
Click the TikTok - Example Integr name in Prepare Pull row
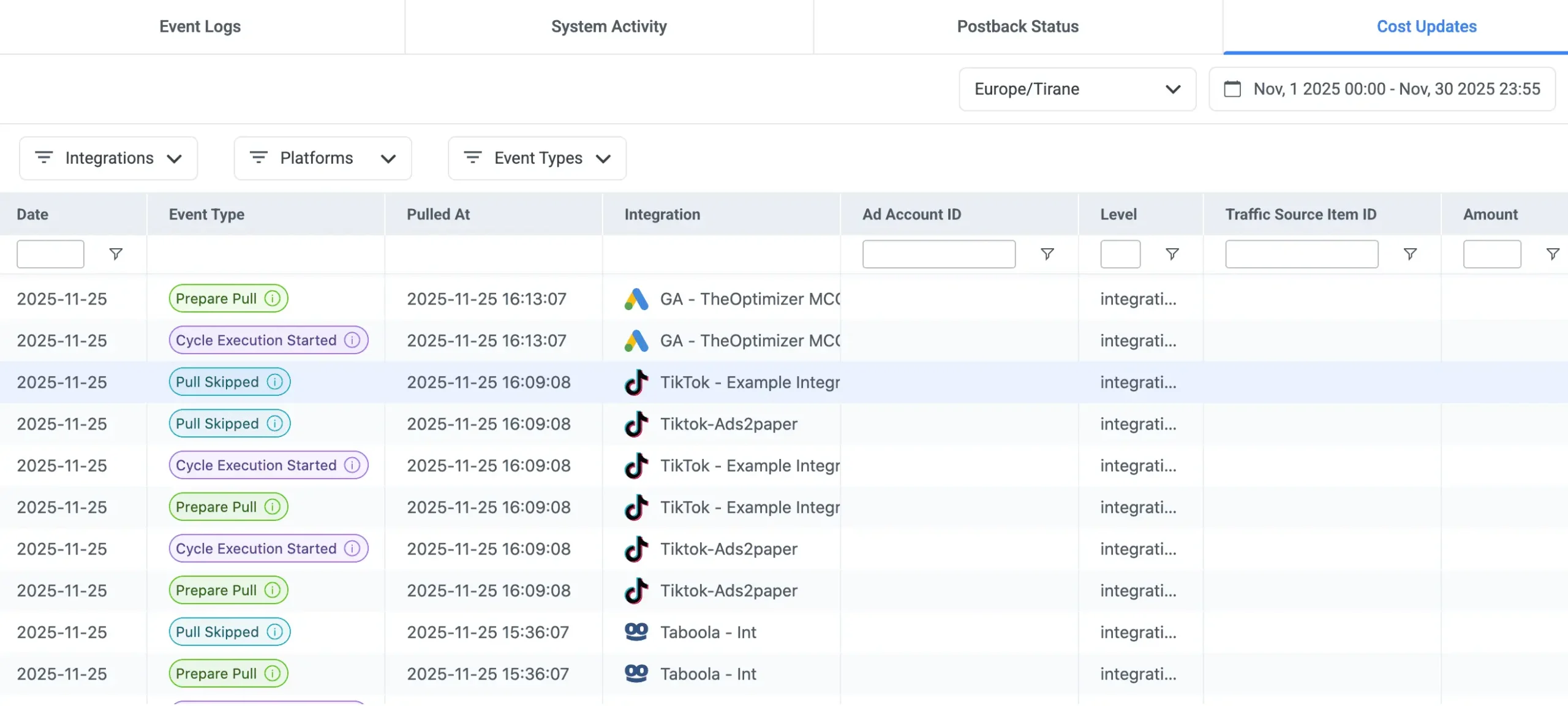point(750,507)
